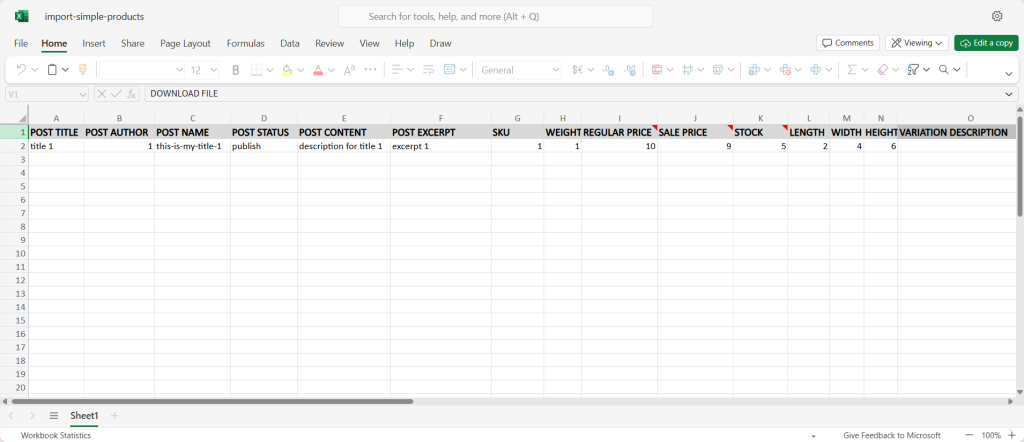Image resolution: width=1024 pixels, height=442 pixels.
Task: Click the add new sheet plus button
Action: click(x=114, y=415)
